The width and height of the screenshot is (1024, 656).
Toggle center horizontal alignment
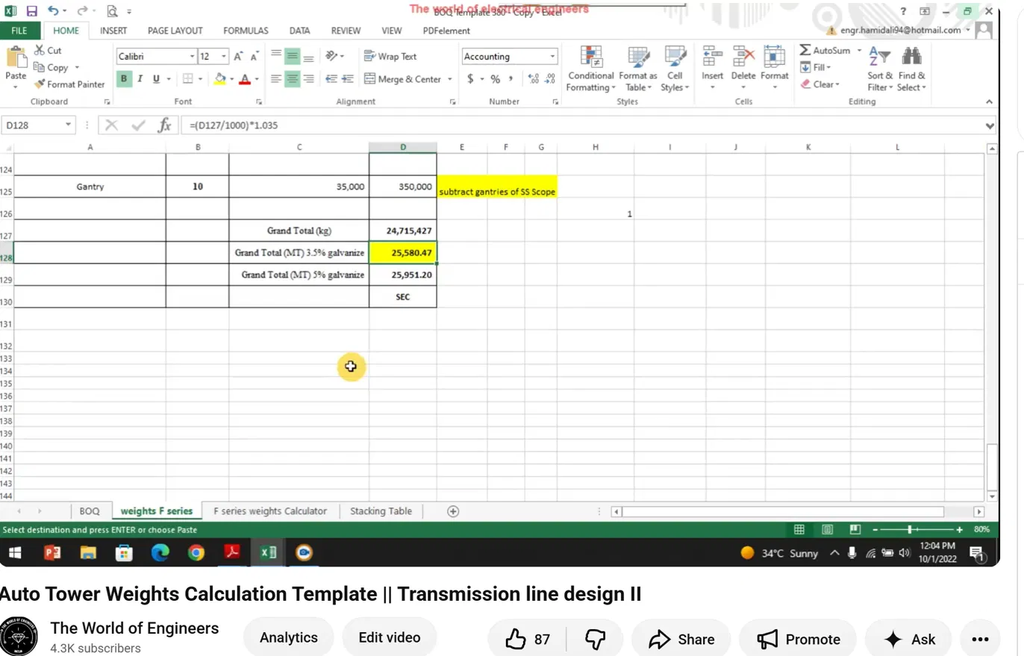pyautogui.click(x=293, y=79)
